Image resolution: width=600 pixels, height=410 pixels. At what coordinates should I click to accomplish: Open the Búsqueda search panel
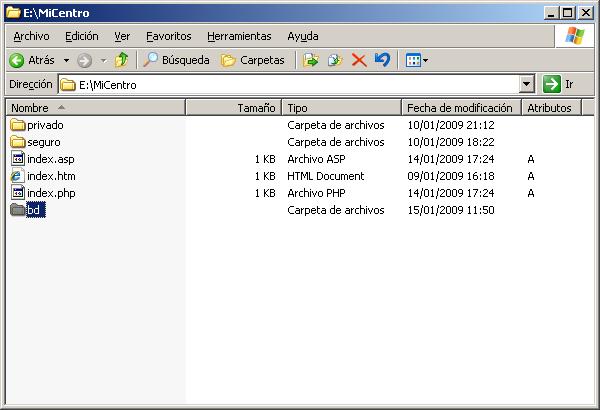click(177, 60)
